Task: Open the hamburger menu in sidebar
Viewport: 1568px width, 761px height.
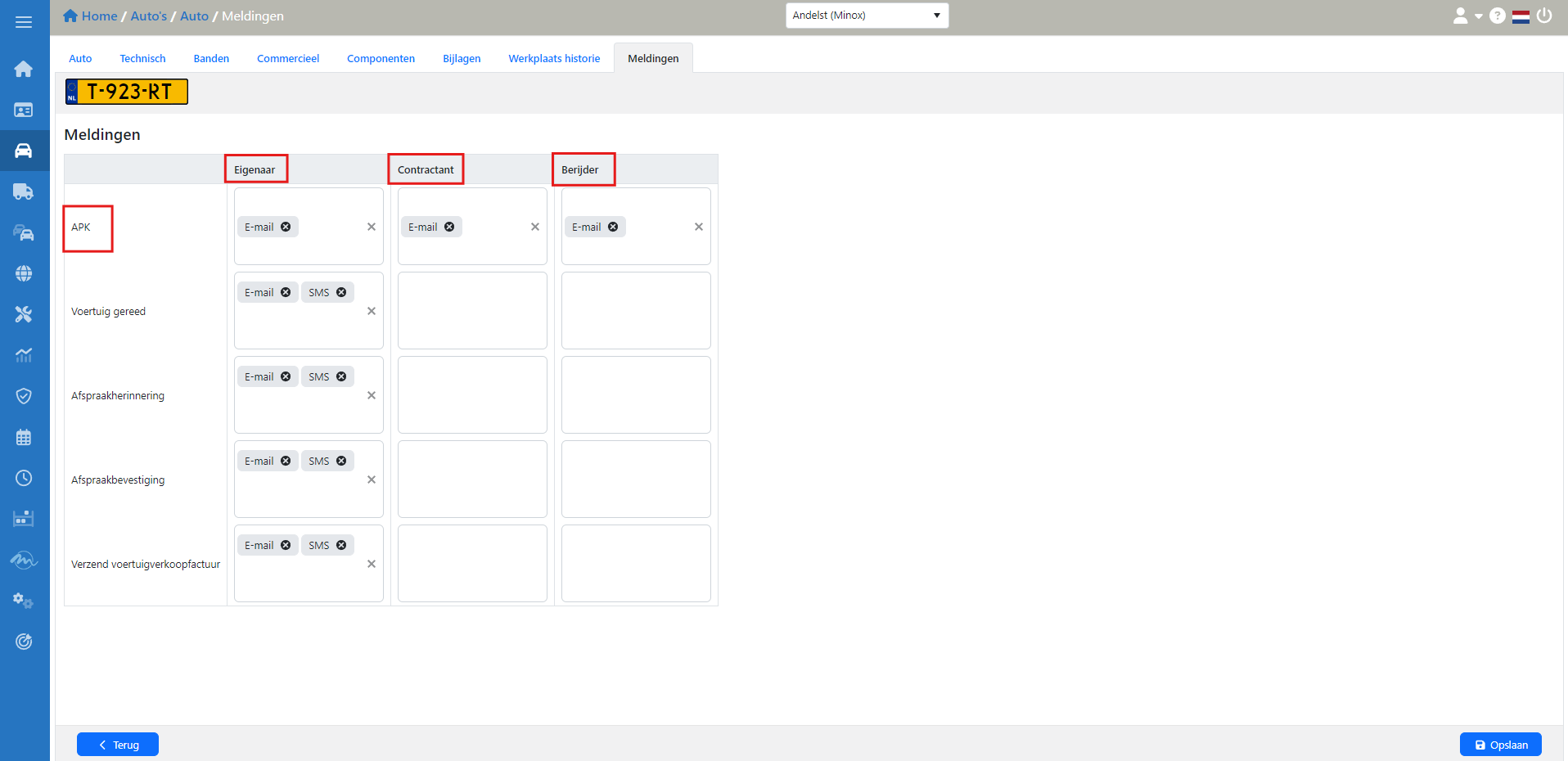Action: click(x=24, y=22)
